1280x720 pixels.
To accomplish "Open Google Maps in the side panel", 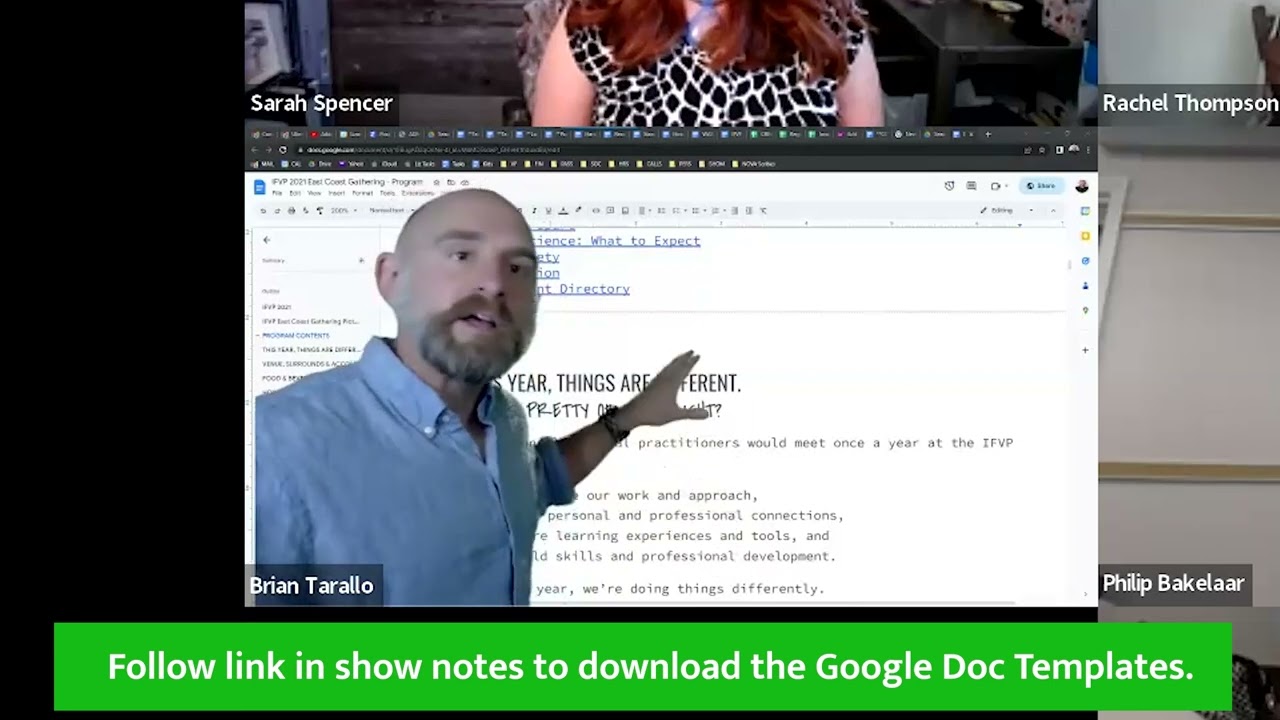I will pos(1085,311).
